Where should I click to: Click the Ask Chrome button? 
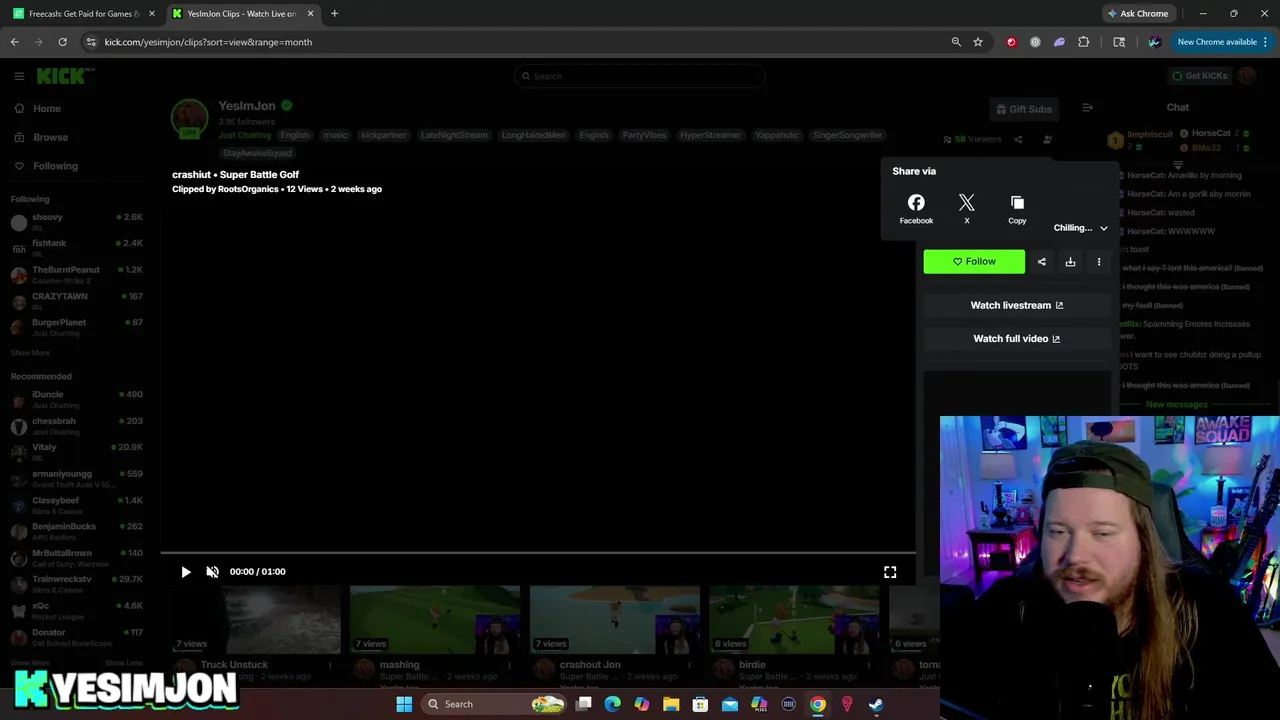pyautogui.click(x=1138, y=14)
